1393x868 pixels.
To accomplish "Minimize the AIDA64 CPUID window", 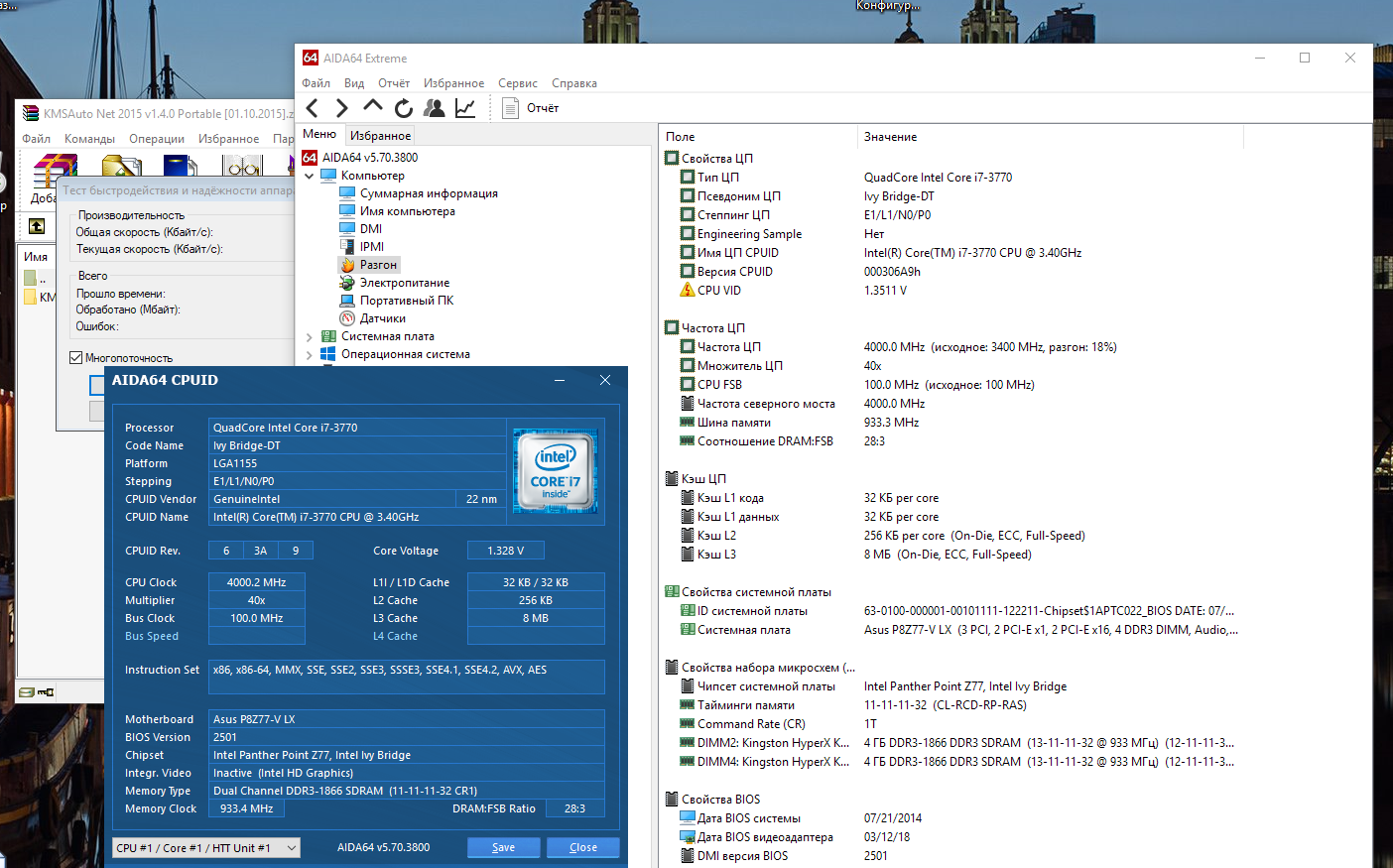I will 560,380.
